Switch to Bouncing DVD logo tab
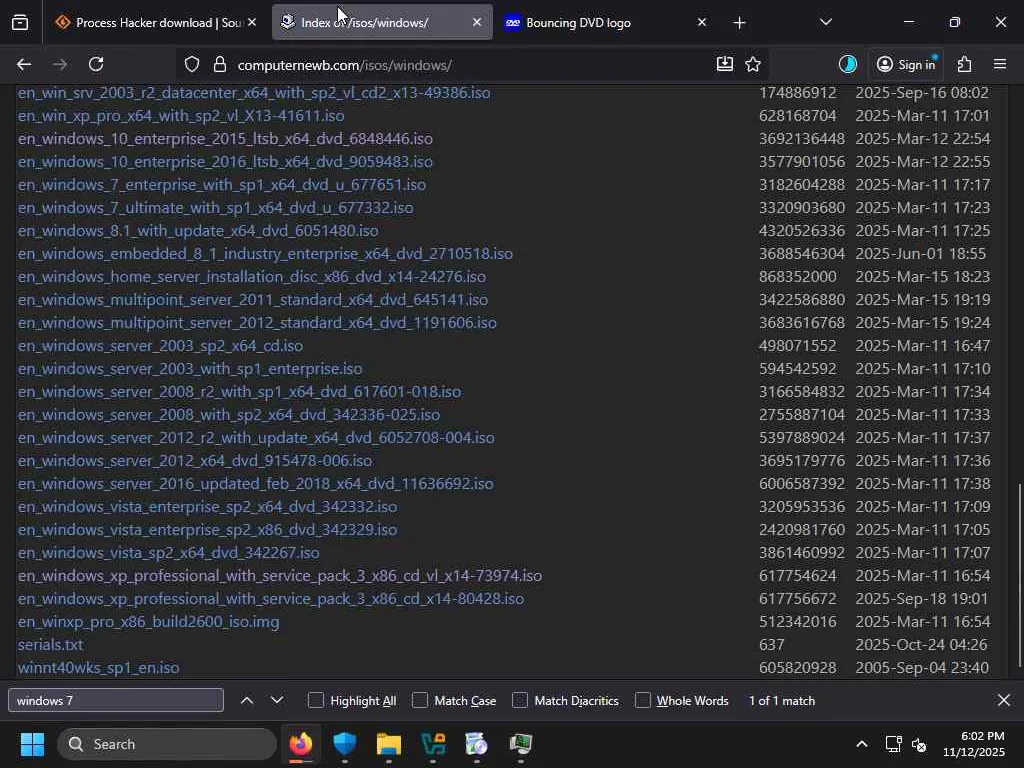This screenshot has height=768, width=1024. 597,23
